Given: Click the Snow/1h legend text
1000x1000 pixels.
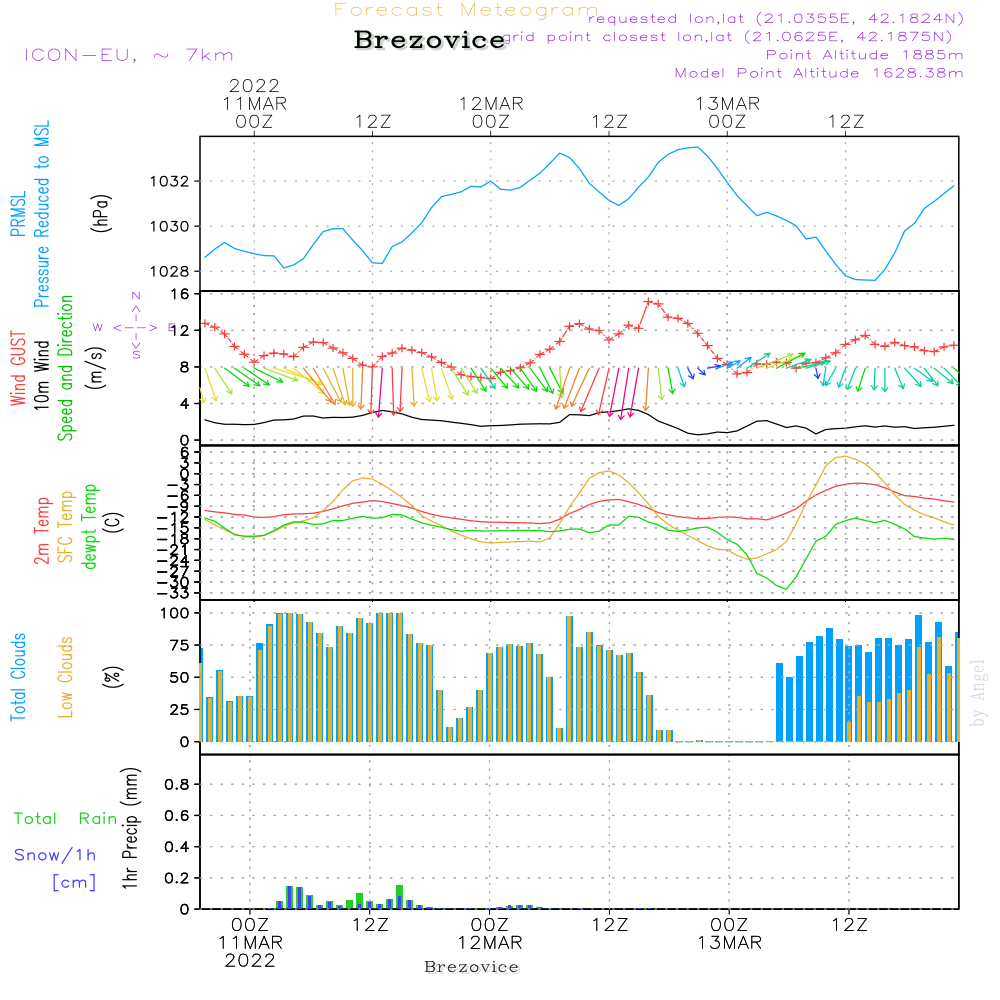Looking at the screenshot, I should [55, 855].
